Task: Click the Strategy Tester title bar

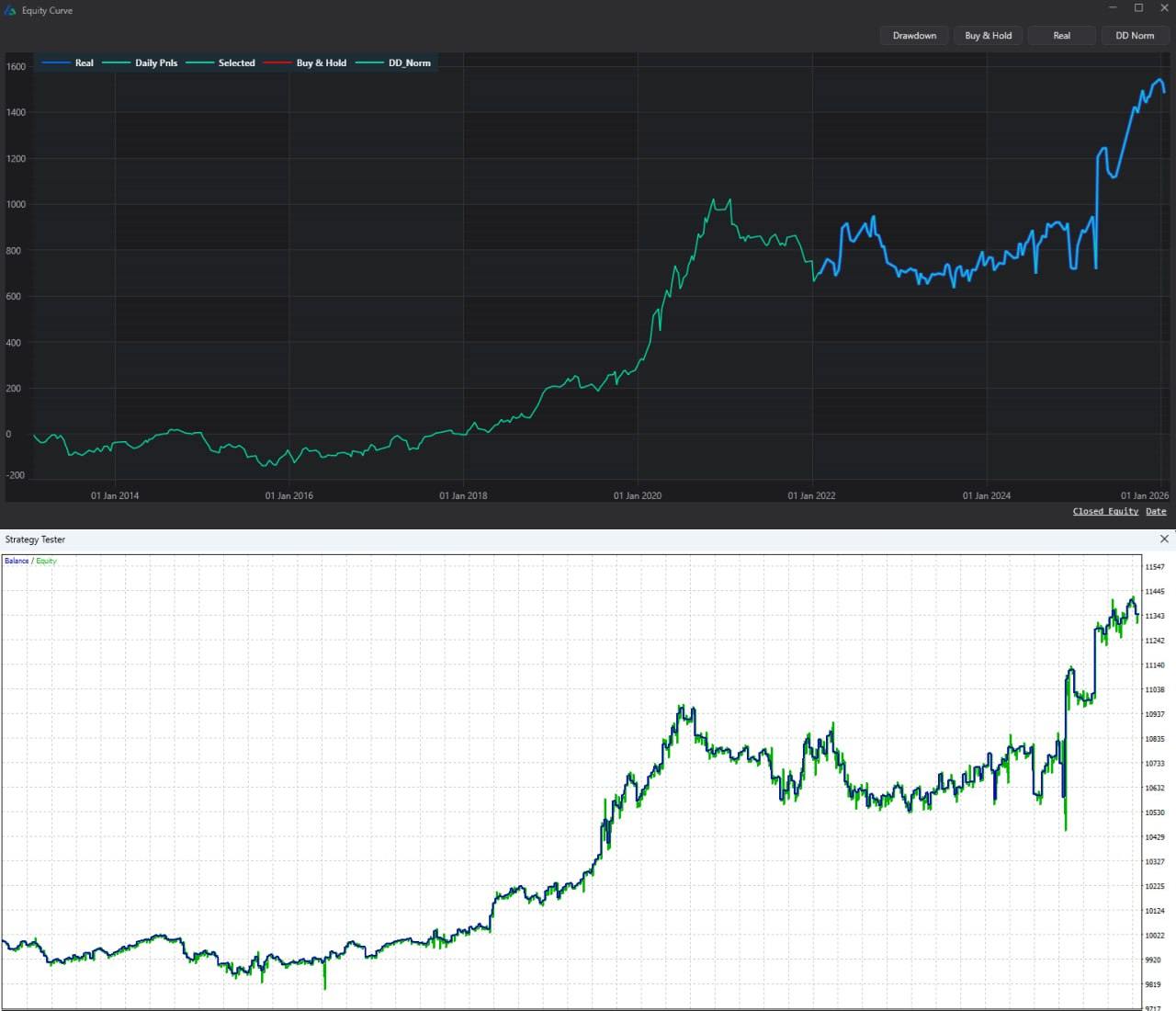Action: pyautogui.click(x=35, y=539)
